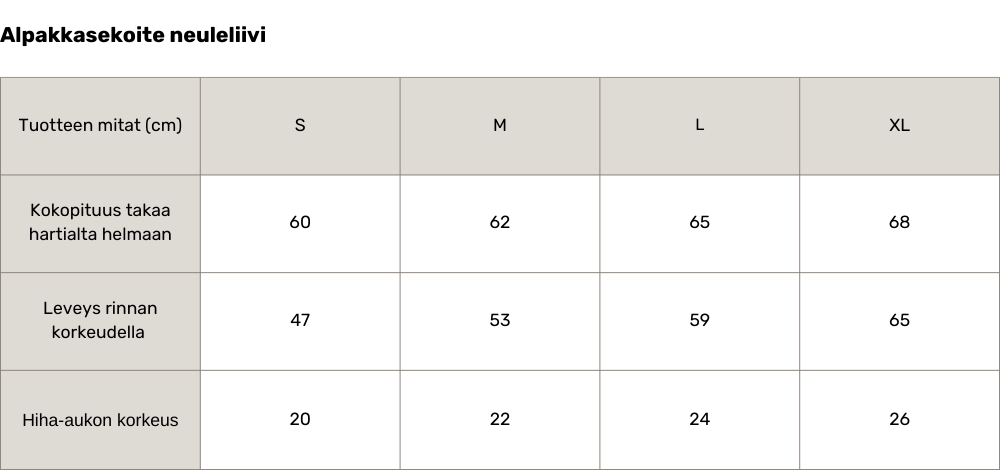Viewport: 1000px width, 470px height.
Task: Select the Tuotteen mitat (cm) header cell
Action: pos(100,125)
